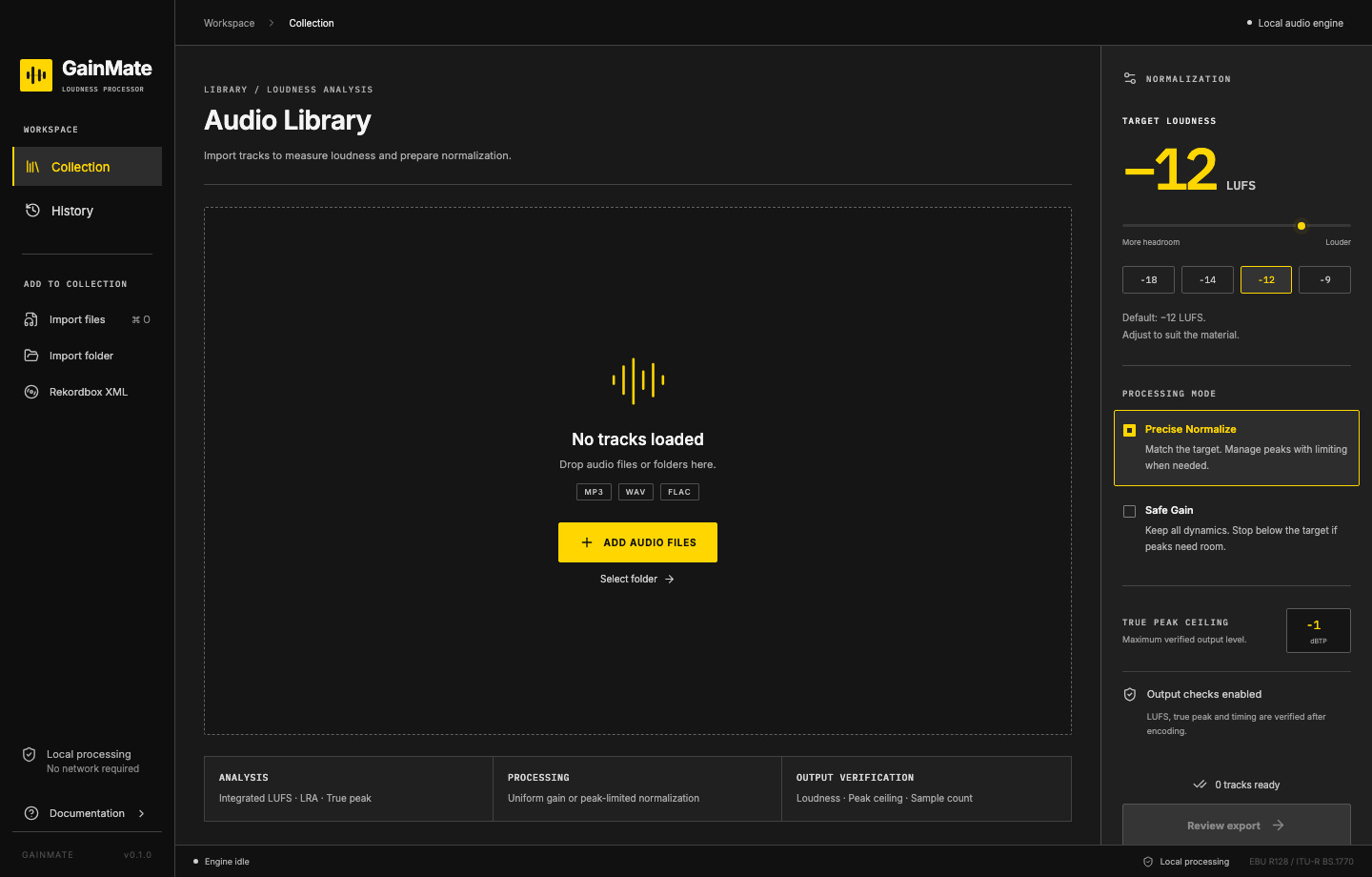Click the plus icon on Add Audio Files
This screenshot has width=1372, height=877.
[587, 542]
